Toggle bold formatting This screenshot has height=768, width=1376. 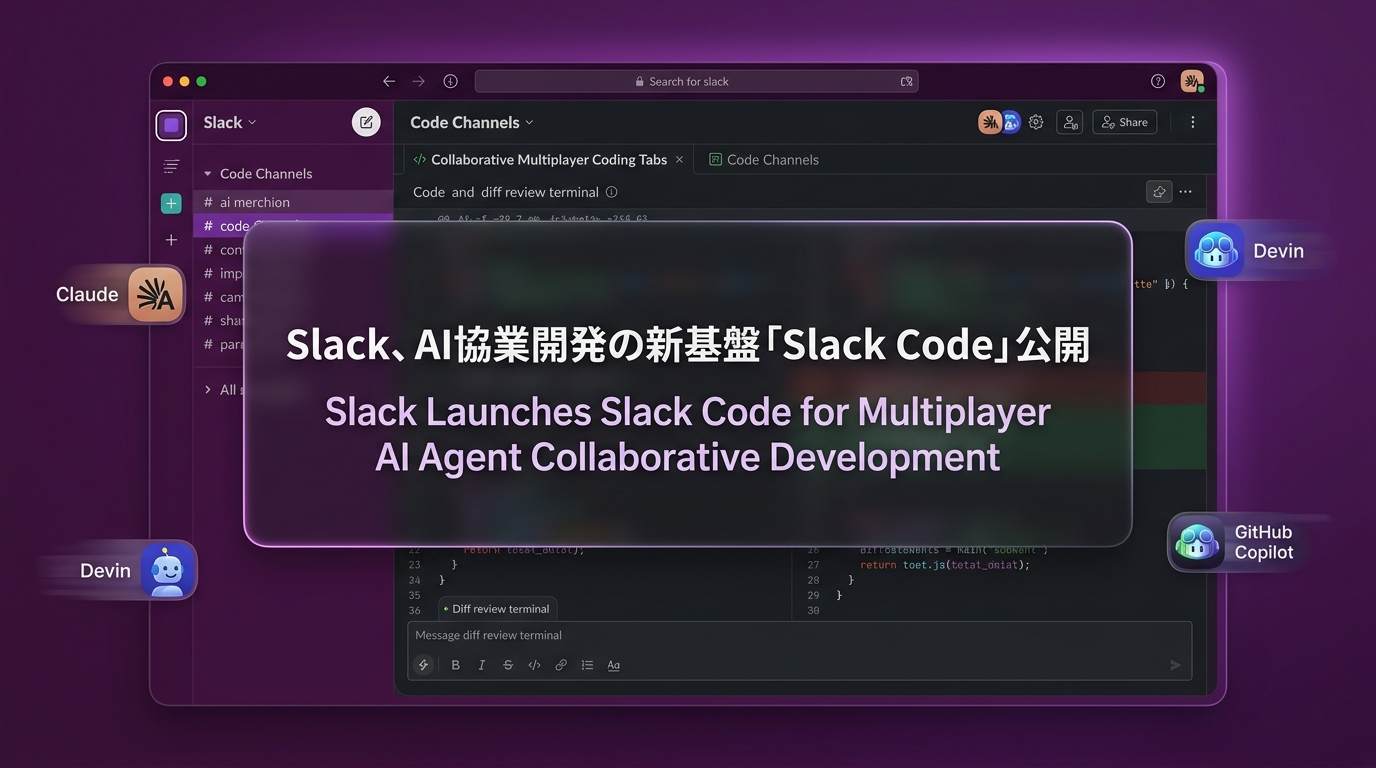456,665
